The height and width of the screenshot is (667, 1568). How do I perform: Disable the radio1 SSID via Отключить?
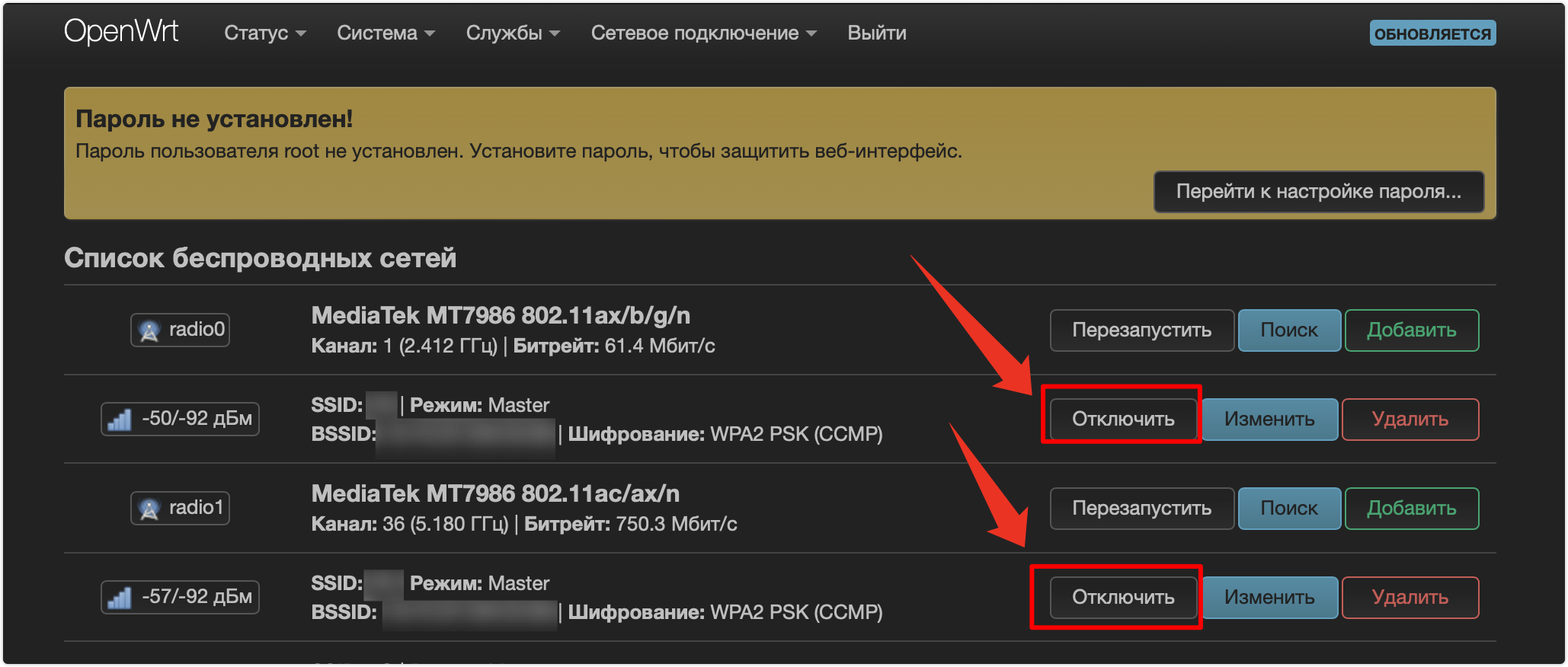point(1123,597)
